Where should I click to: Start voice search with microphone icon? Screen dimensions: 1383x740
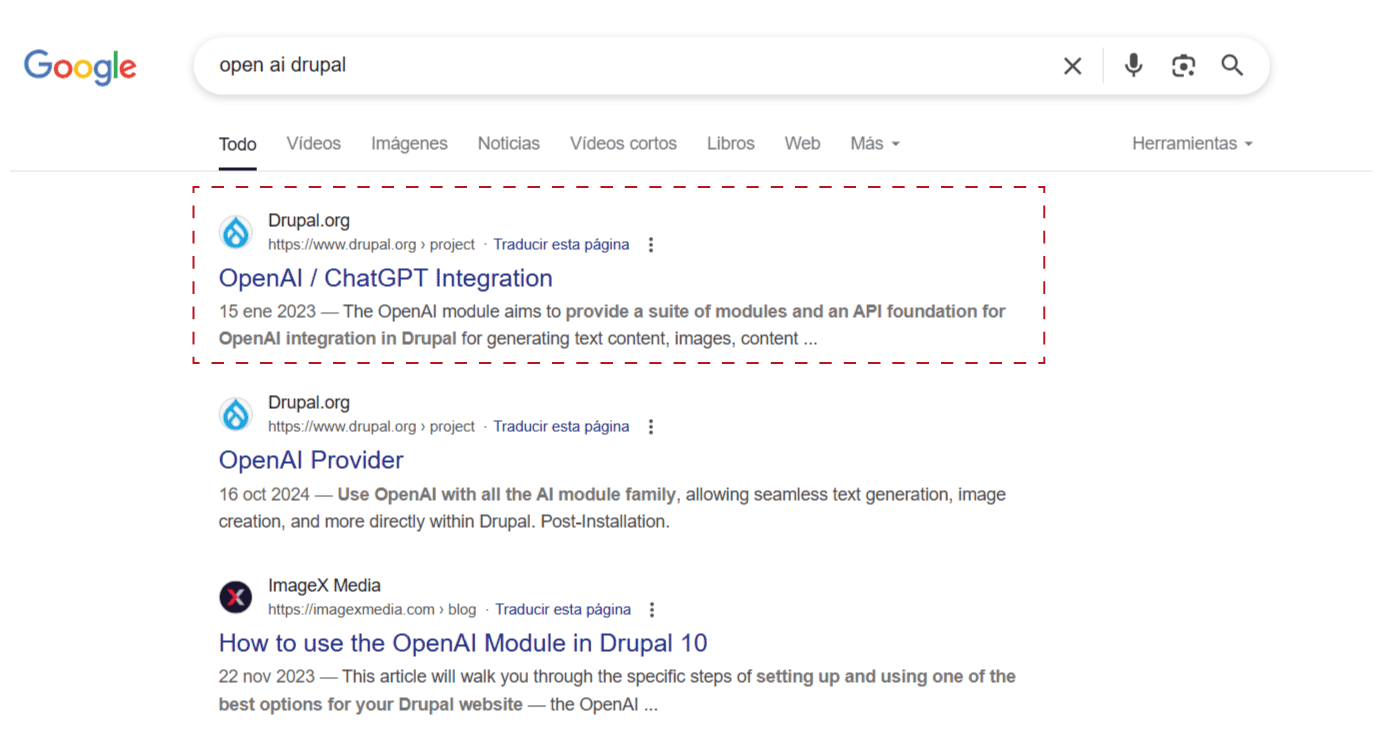(x=1133, y=66)
